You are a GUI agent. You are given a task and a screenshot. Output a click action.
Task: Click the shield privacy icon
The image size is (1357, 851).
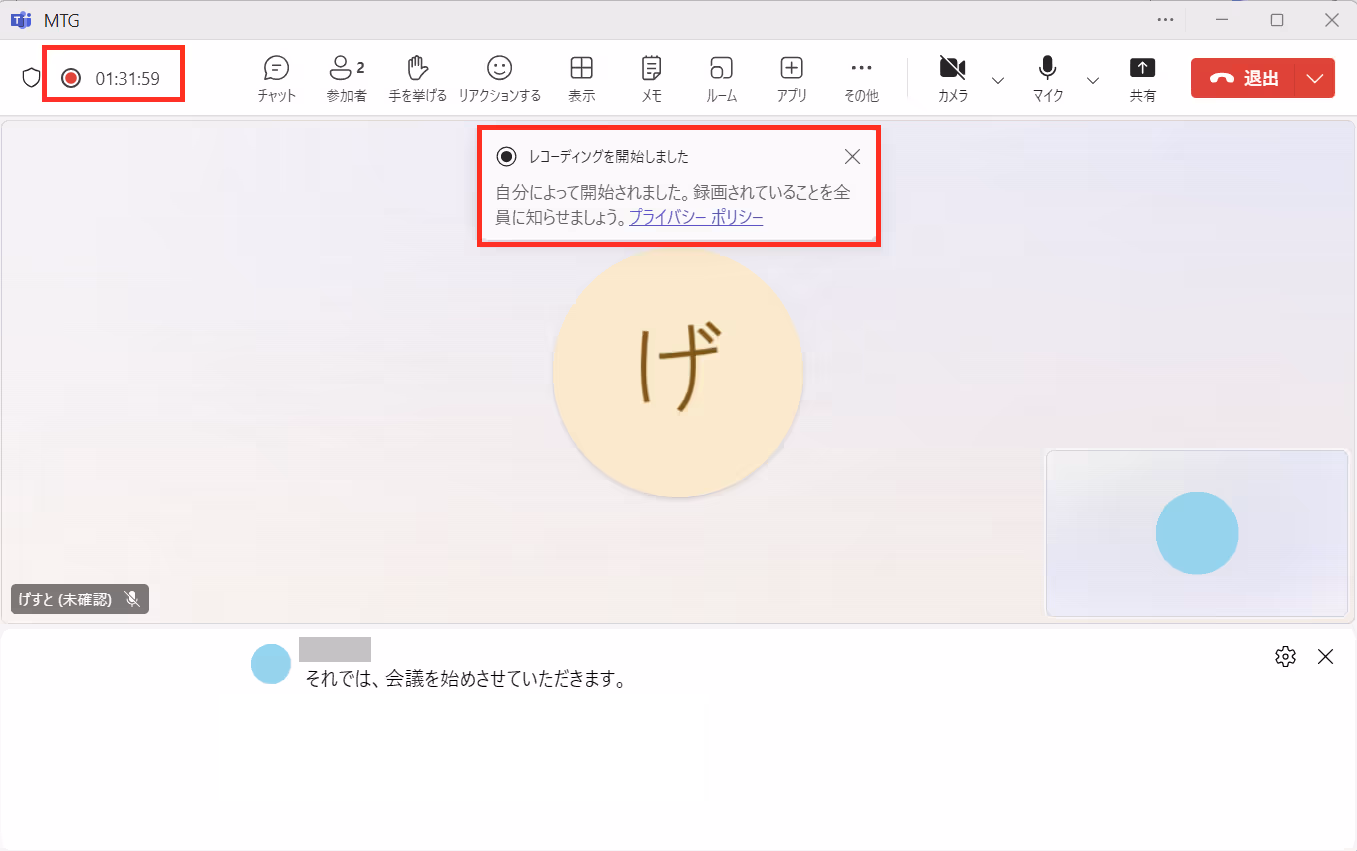(31, 77)
